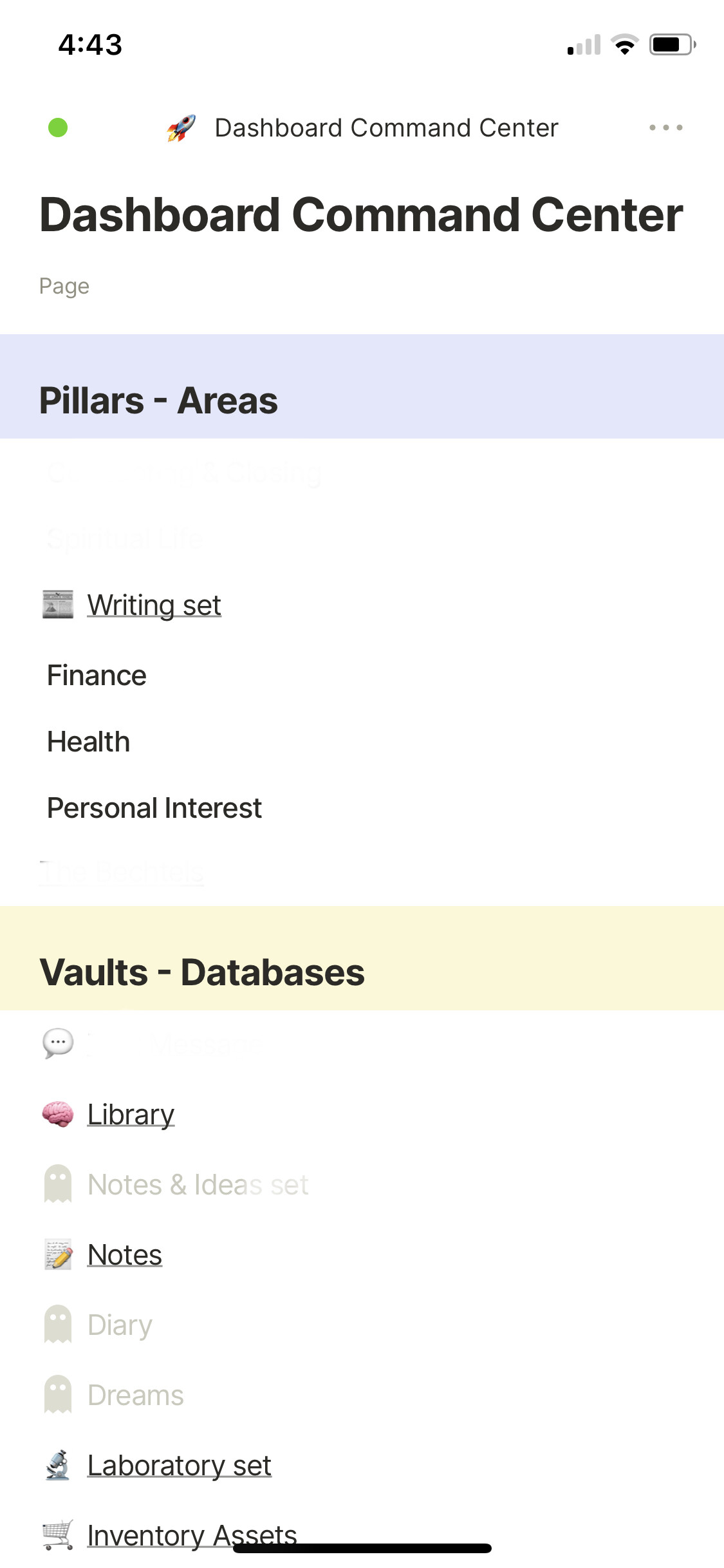Open the Laboratory set link
Image resolution: width=724 pixels, height=1568 pixels.
[180, 1465]
